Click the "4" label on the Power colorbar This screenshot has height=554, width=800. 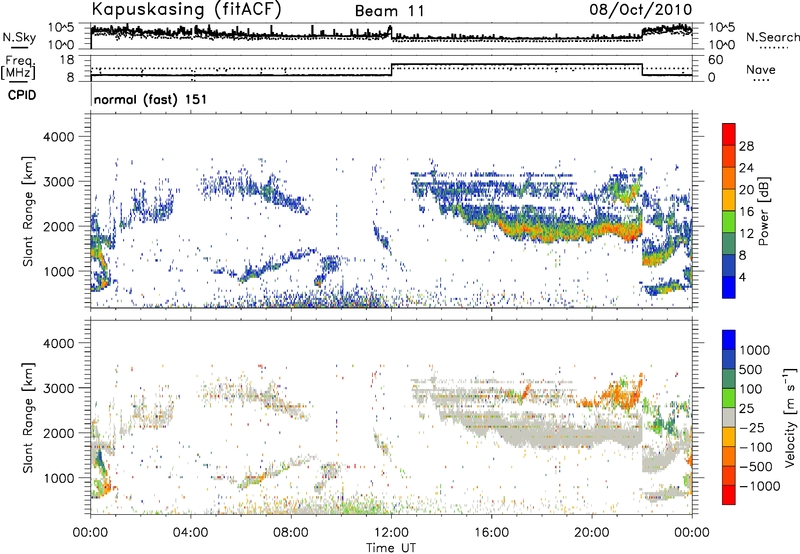pyautogui.click(x=742, y=277)
